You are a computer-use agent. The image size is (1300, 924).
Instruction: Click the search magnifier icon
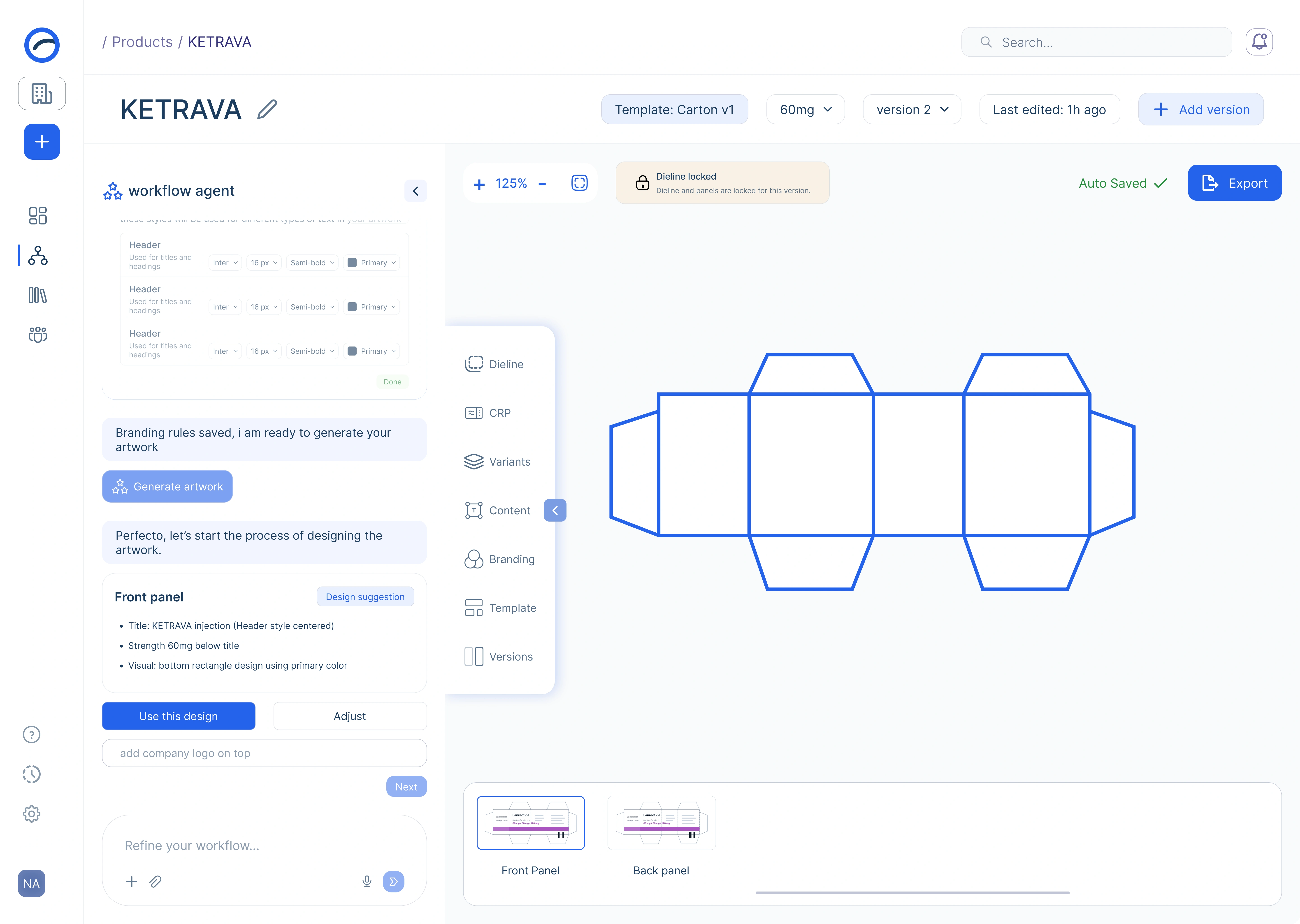[x=986, y=42]
